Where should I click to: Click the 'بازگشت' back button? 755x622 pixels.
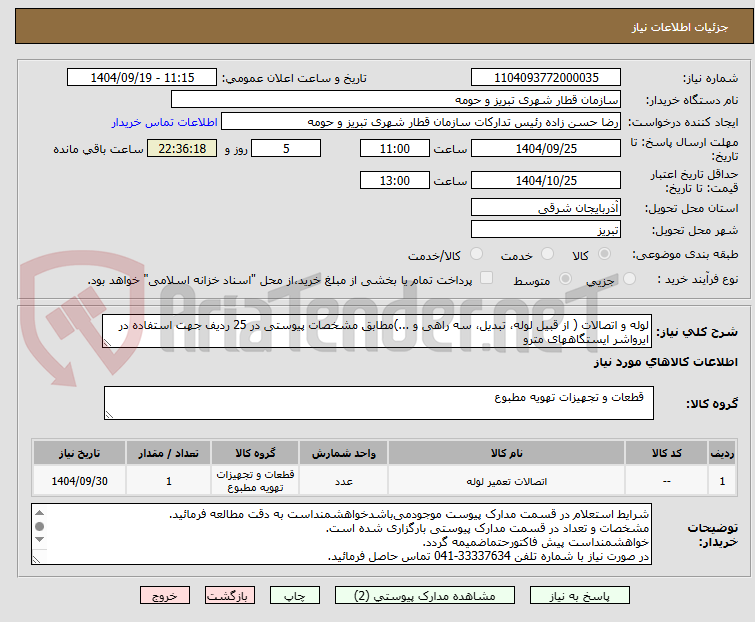coord(230,596)
